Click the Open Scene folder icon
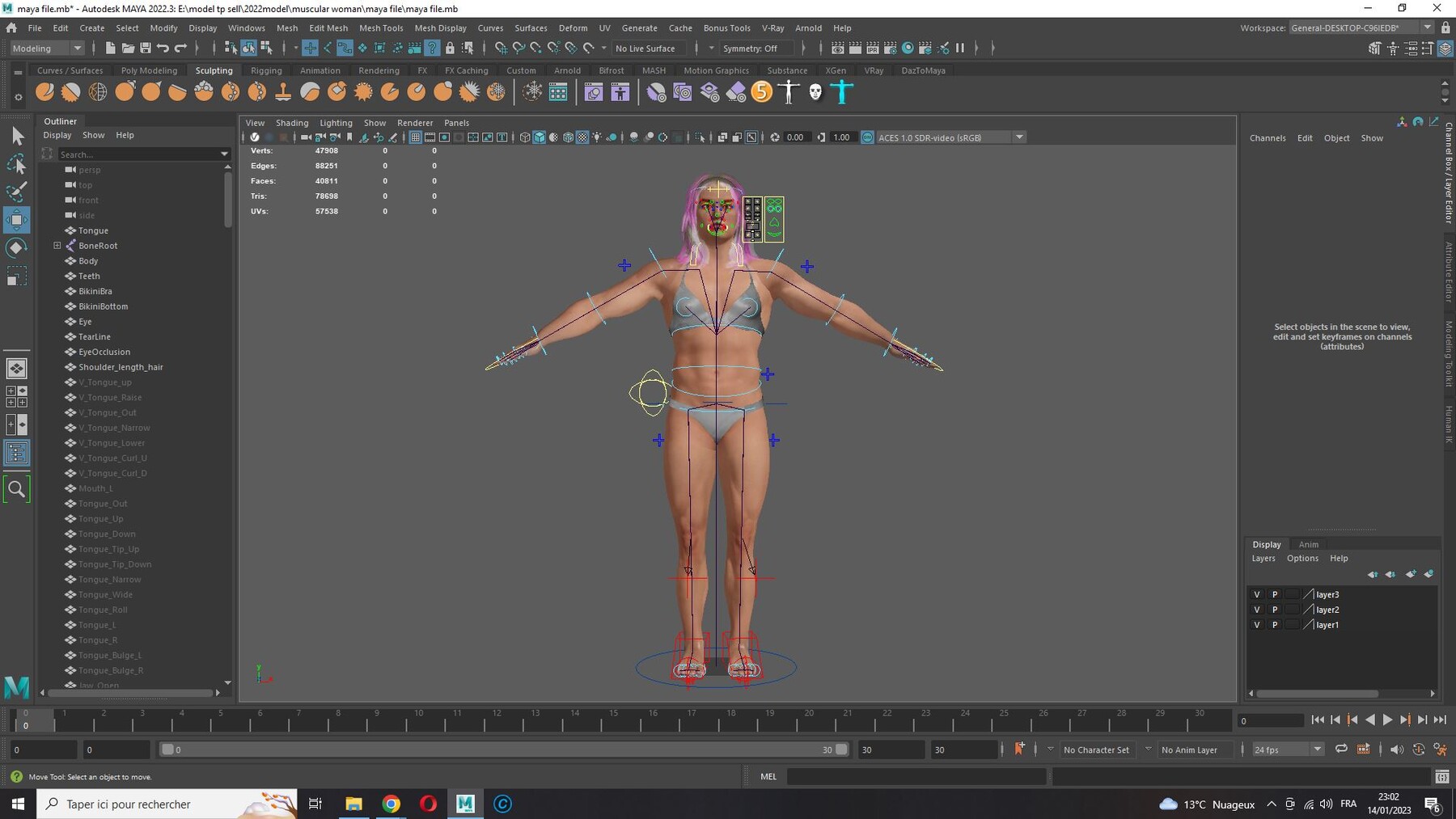The height and width of the screenshot is (819, 1456). (128, 49)
